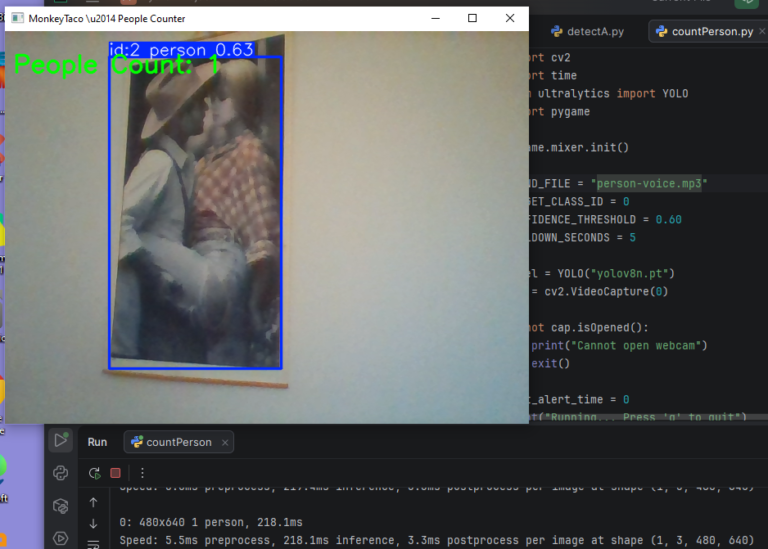
Task: Click the "id:2 person 0.63" detection label
Action: (181, 49)
